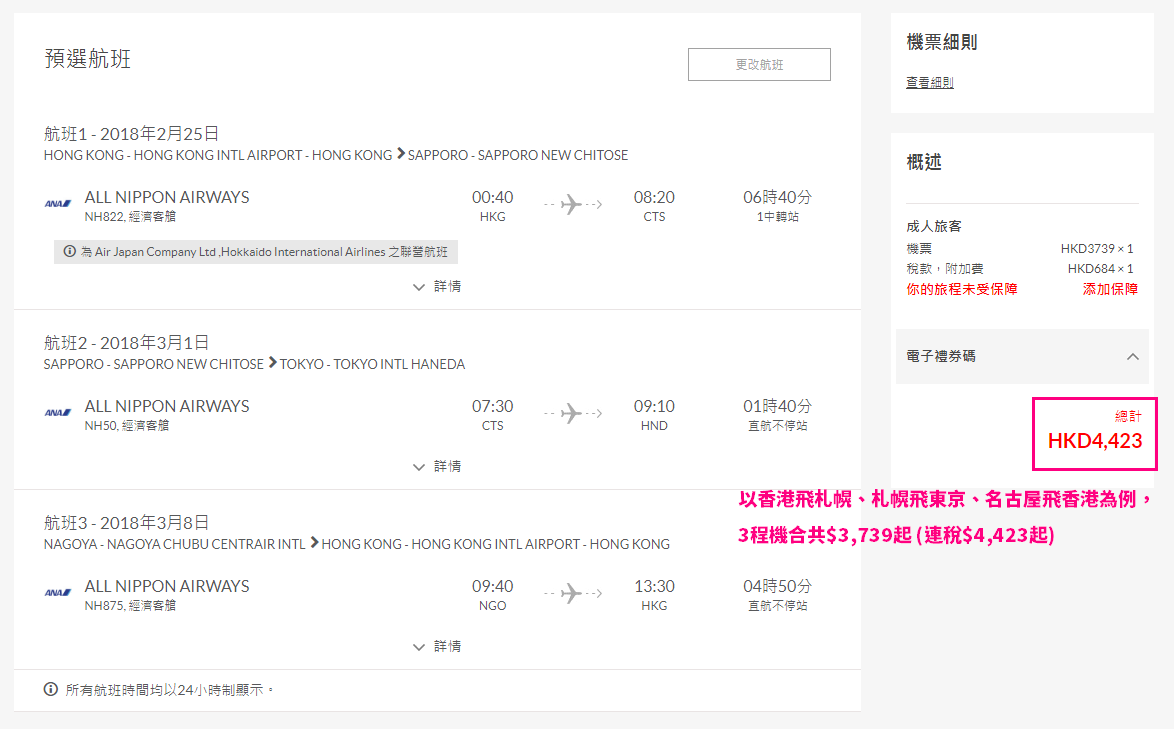Click the 成人旅客 label
1174x729 pixels.
tap(934, 226)
